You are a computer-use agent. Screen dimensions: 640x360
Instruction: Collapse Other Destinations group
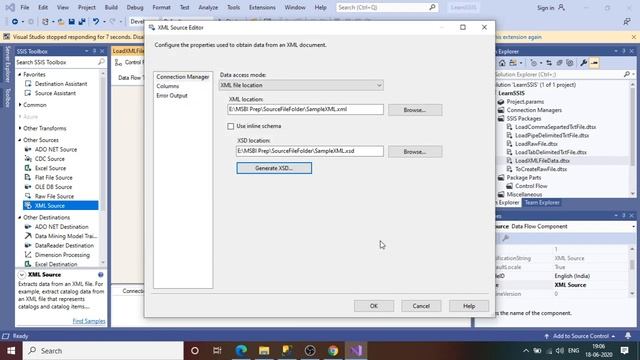pyautogui.click(x=20, y=218)
